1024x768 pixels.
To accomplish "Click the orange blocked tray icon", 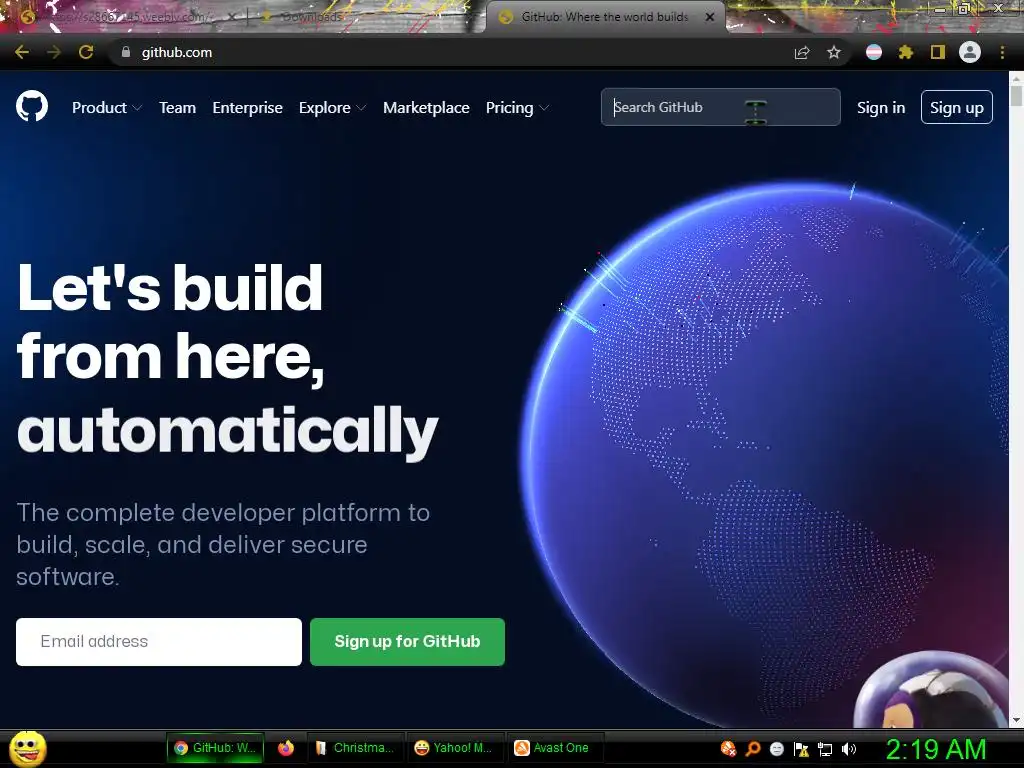I will 728,748.
